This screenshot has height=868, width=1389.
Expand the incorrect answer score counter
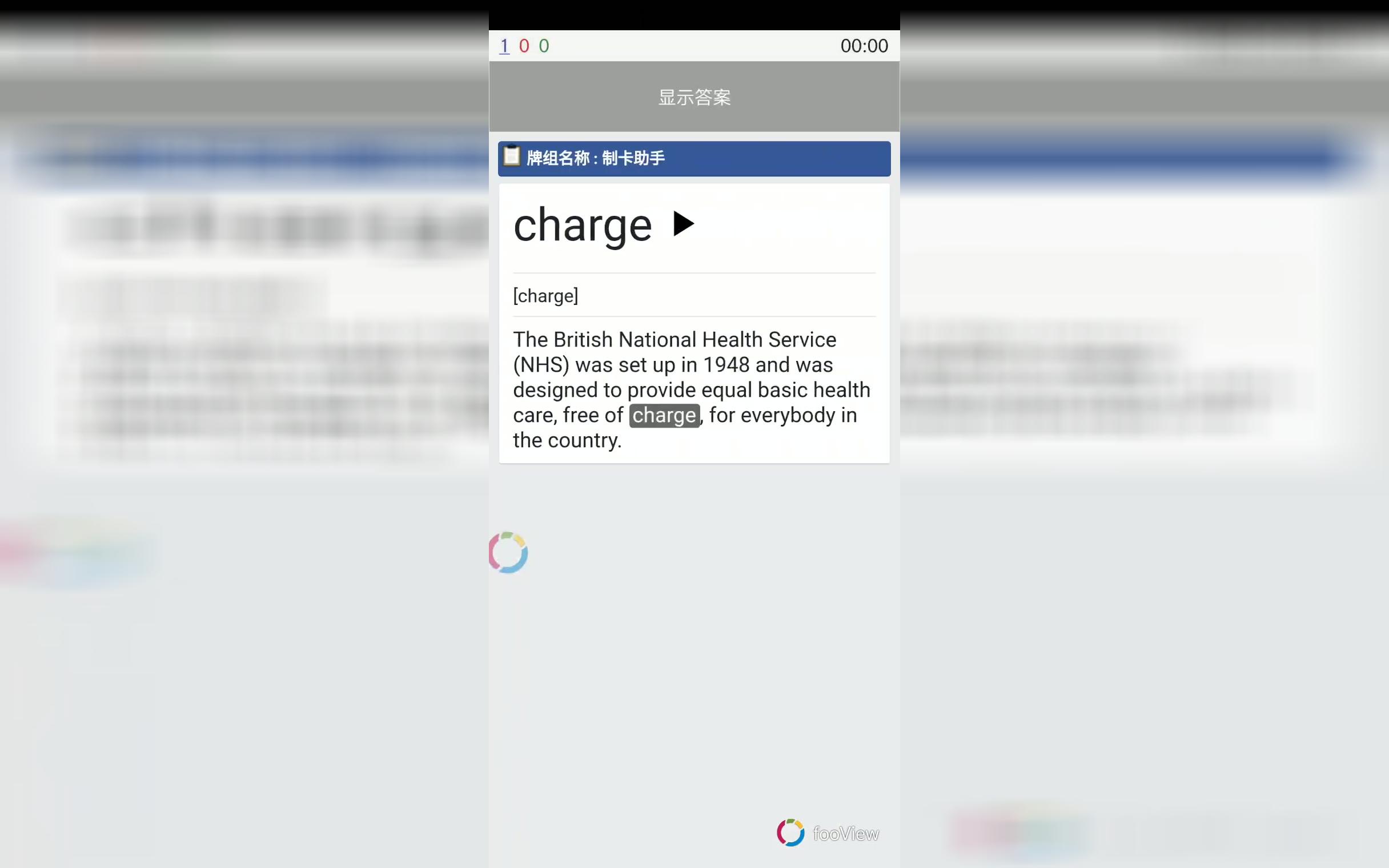pos(525,45)
